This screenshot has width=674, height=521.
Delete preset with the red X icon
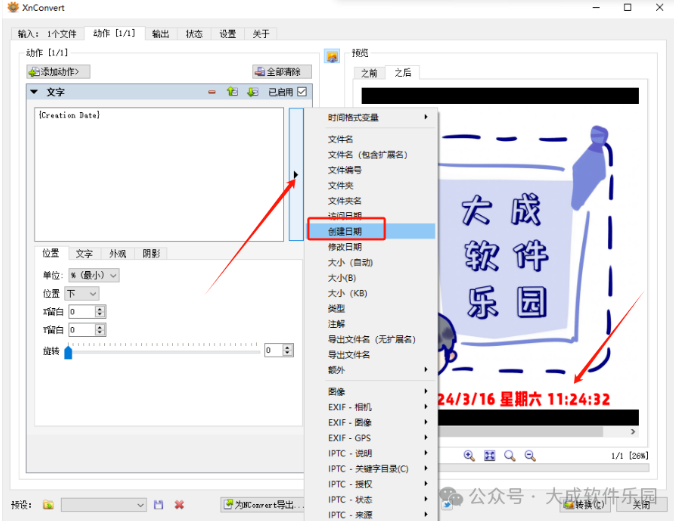tap(179, 505)
